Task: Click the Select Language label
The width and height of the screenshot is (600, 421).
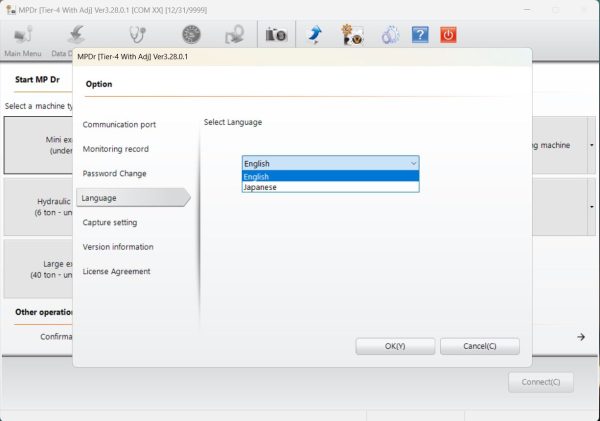Action: [233, 122]
